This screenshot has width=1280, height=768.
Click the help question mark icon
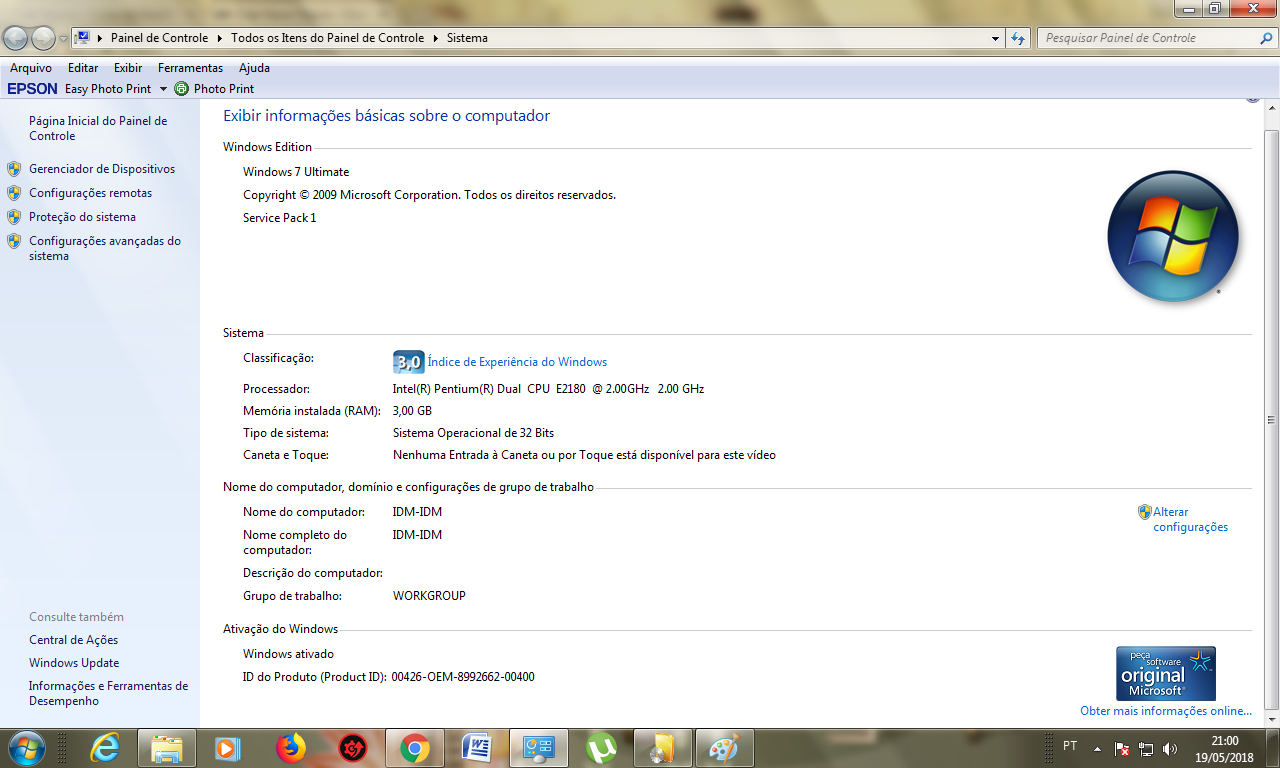click(x=1252, y=100)
